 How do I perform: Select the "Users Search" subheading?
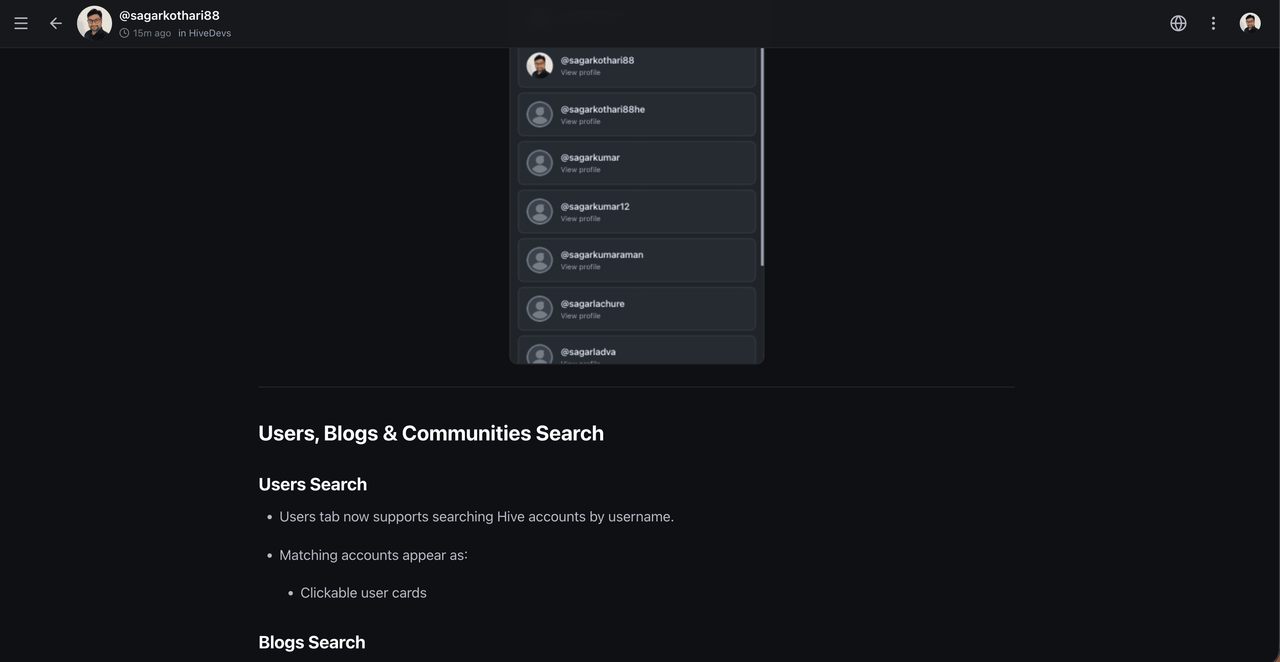coord(313,484)
